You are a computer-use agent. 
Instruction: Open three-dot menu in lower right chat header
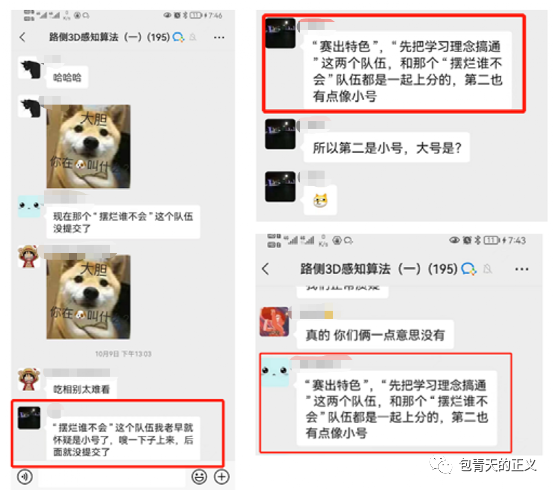pyautogui.click(x=521, y=269)
